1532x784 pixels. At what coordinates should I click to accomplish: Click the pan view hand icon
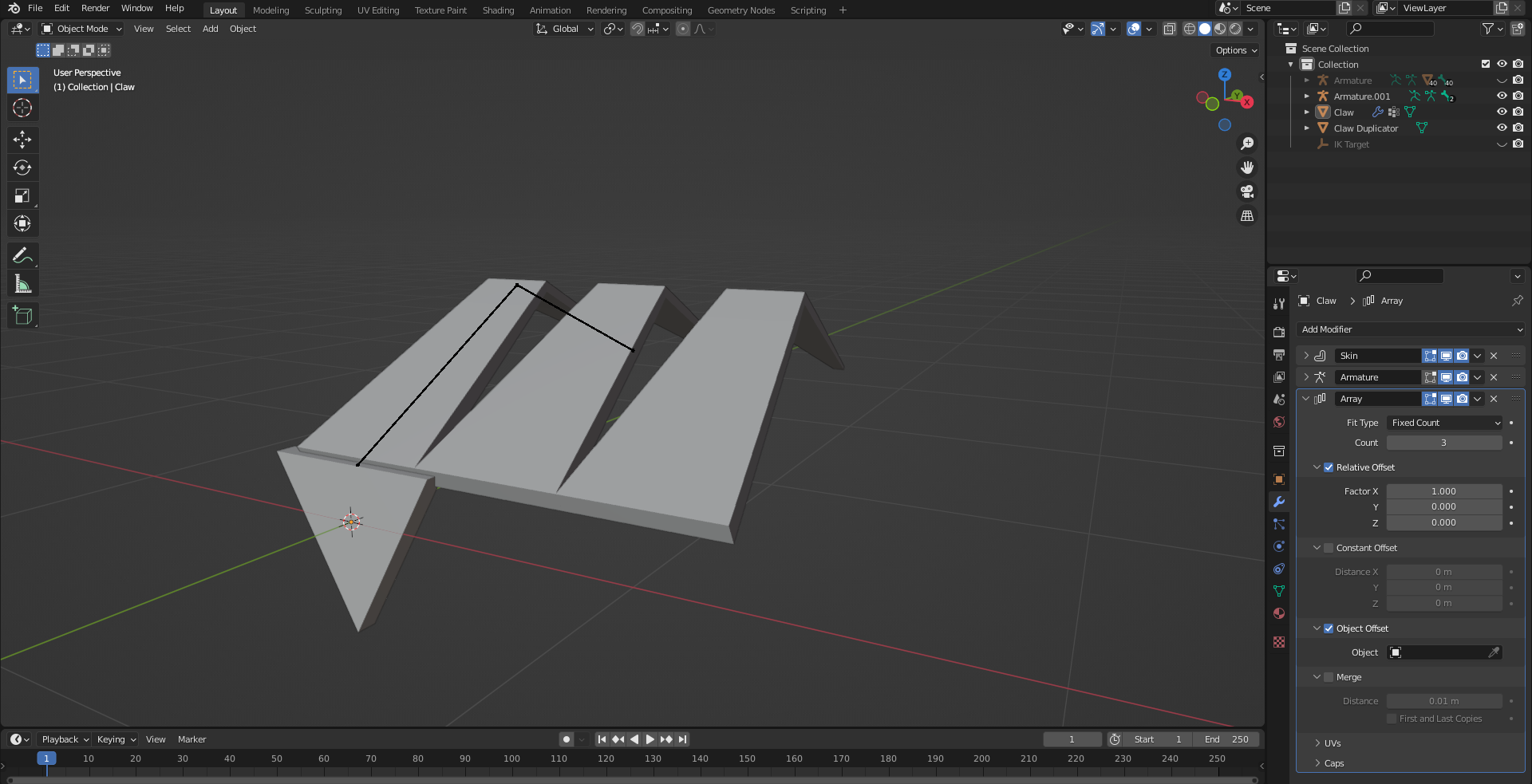pyautogui.click(x=1247, y=167)
